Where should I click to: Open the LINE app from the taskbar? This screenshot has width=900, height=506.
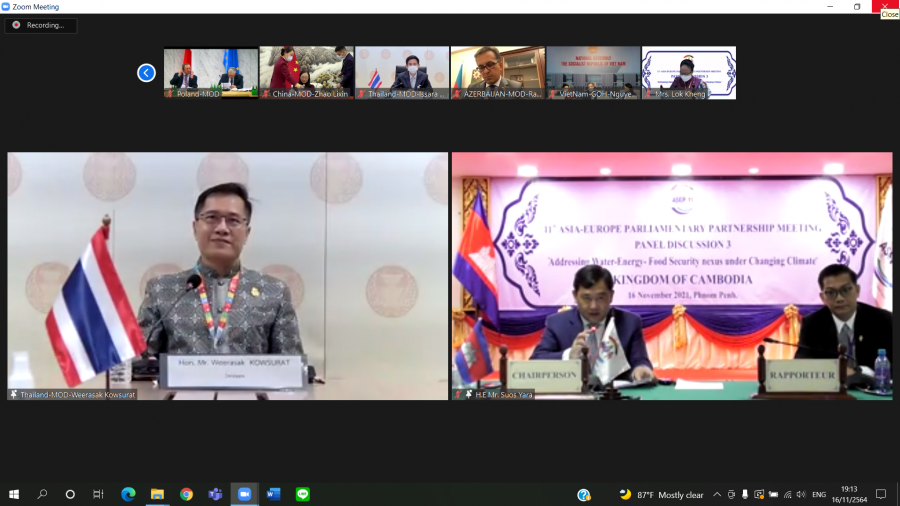tap(302, 494)
